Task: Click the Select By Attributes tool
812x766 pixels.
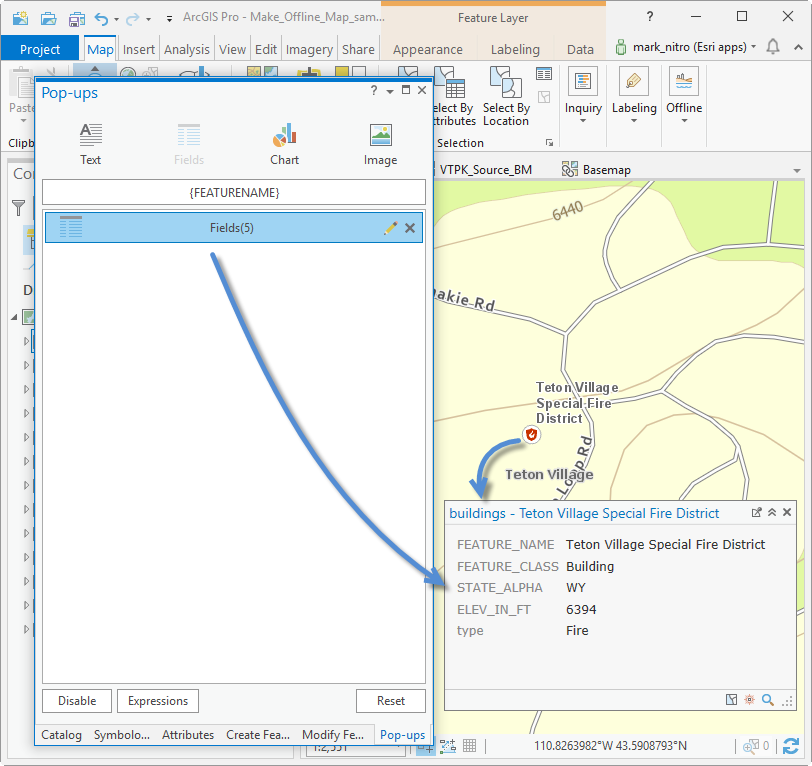Action: pos(453,97)
